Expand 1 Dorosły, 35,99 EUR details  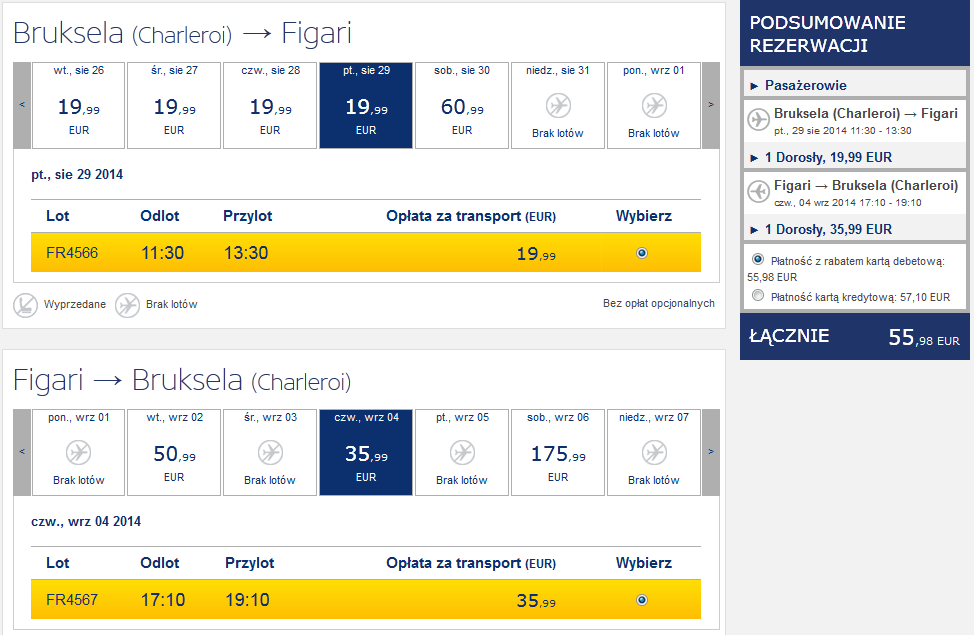821,230
